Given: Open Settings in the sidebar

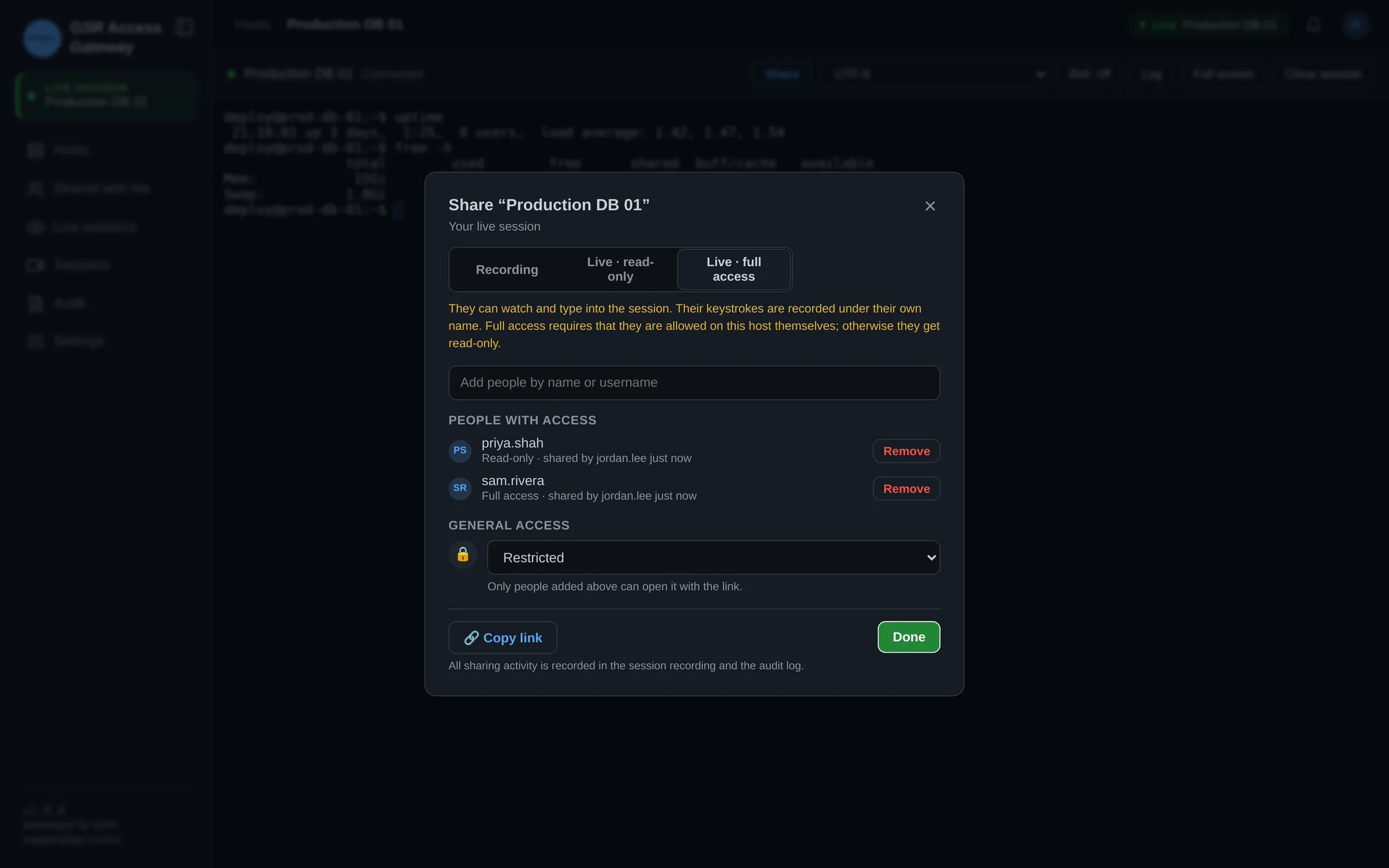Looking at the screenshot, I should coord(107,341).
